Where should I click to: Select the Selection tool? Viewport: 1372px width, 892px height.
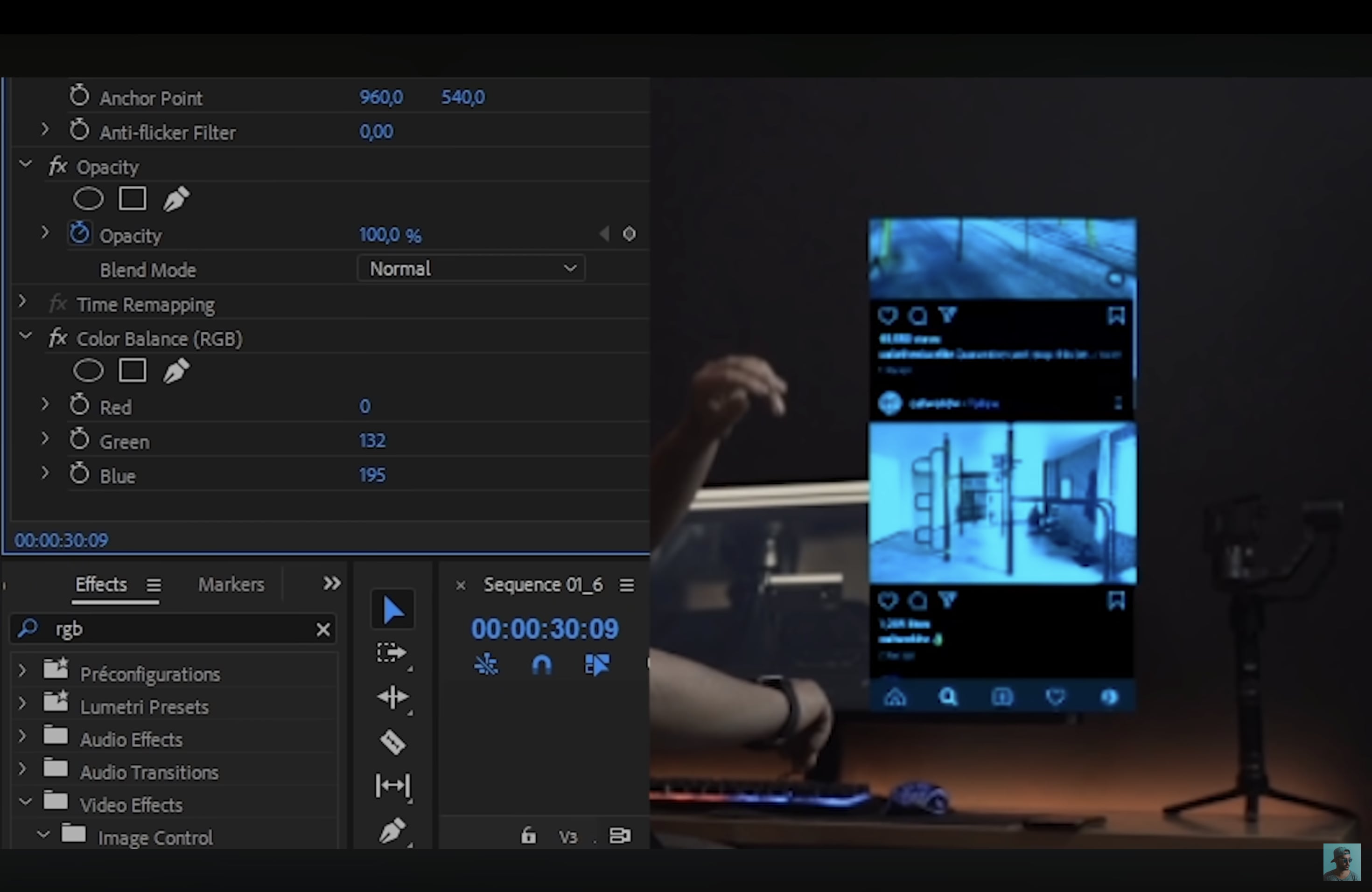(392, 609)
